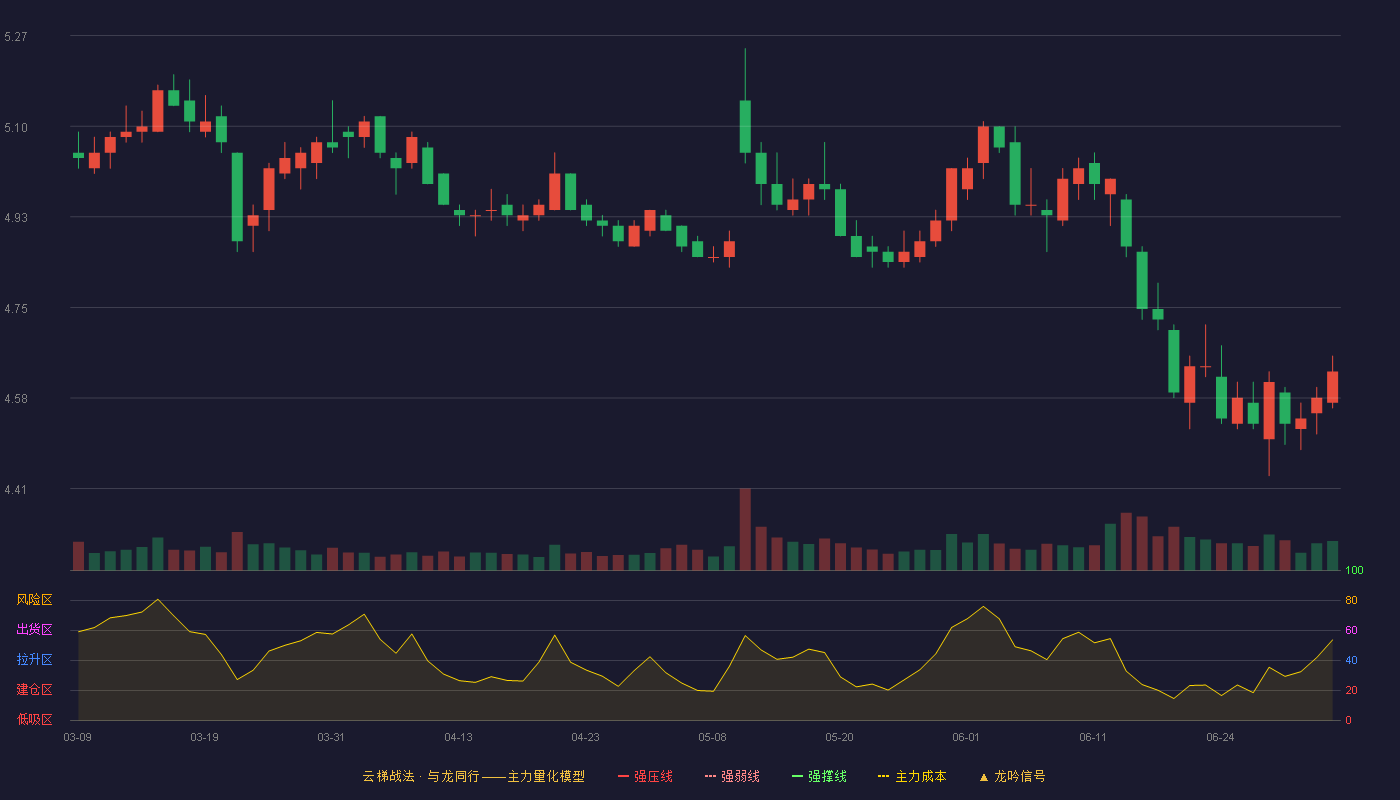The height and width of the screenshot is (800, 1400).
Task: Select the 04-13 date label
Action: (459, 737)
